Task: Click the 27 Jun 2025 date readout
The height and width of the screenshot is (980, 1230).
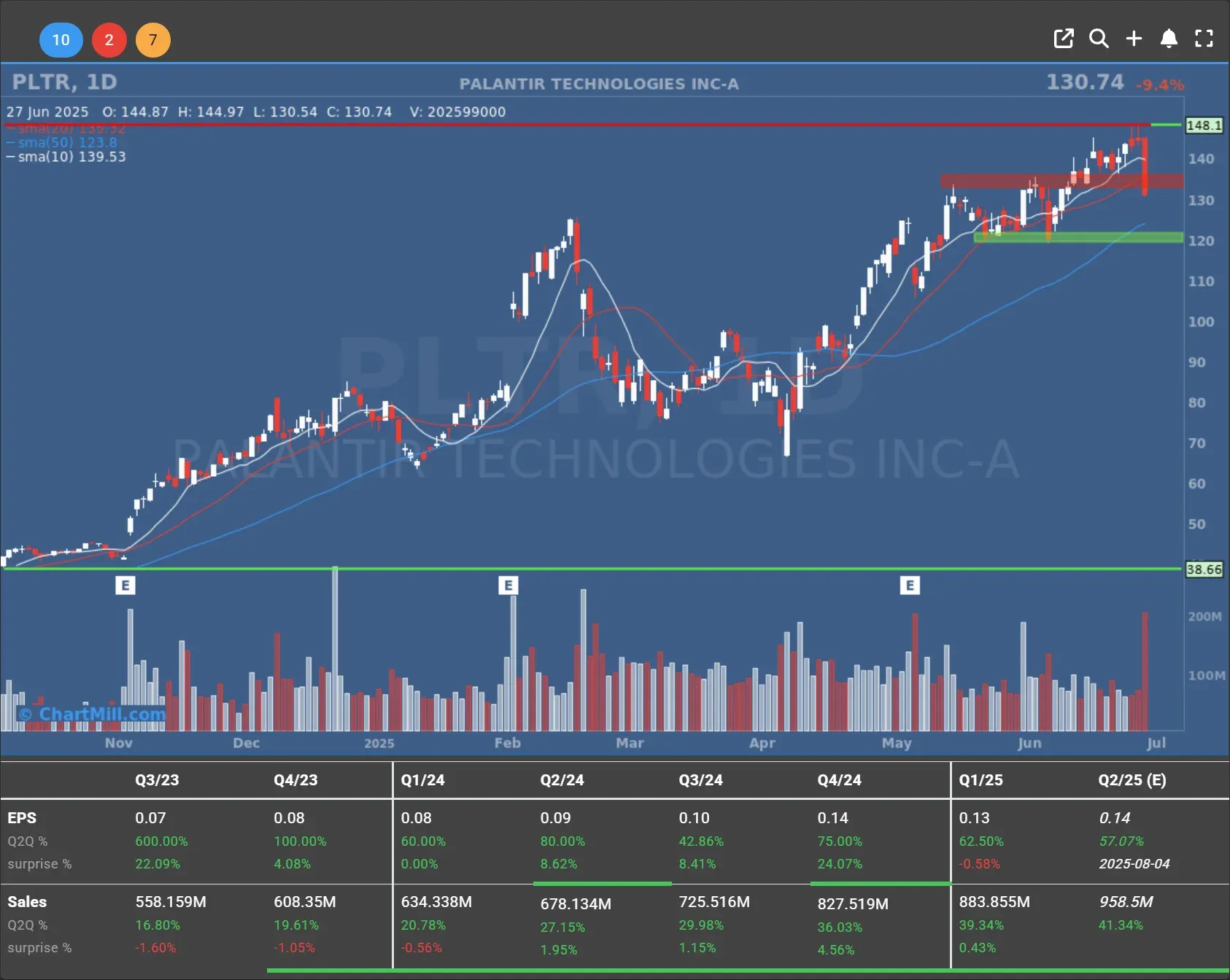Action: [x=47, y=112]
